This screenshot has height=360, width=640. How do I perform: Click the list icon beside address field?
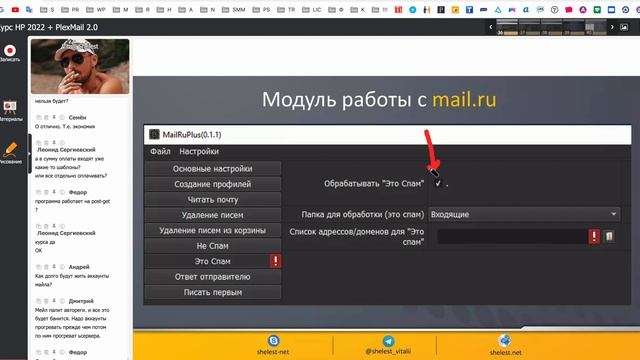pos(609,236)
